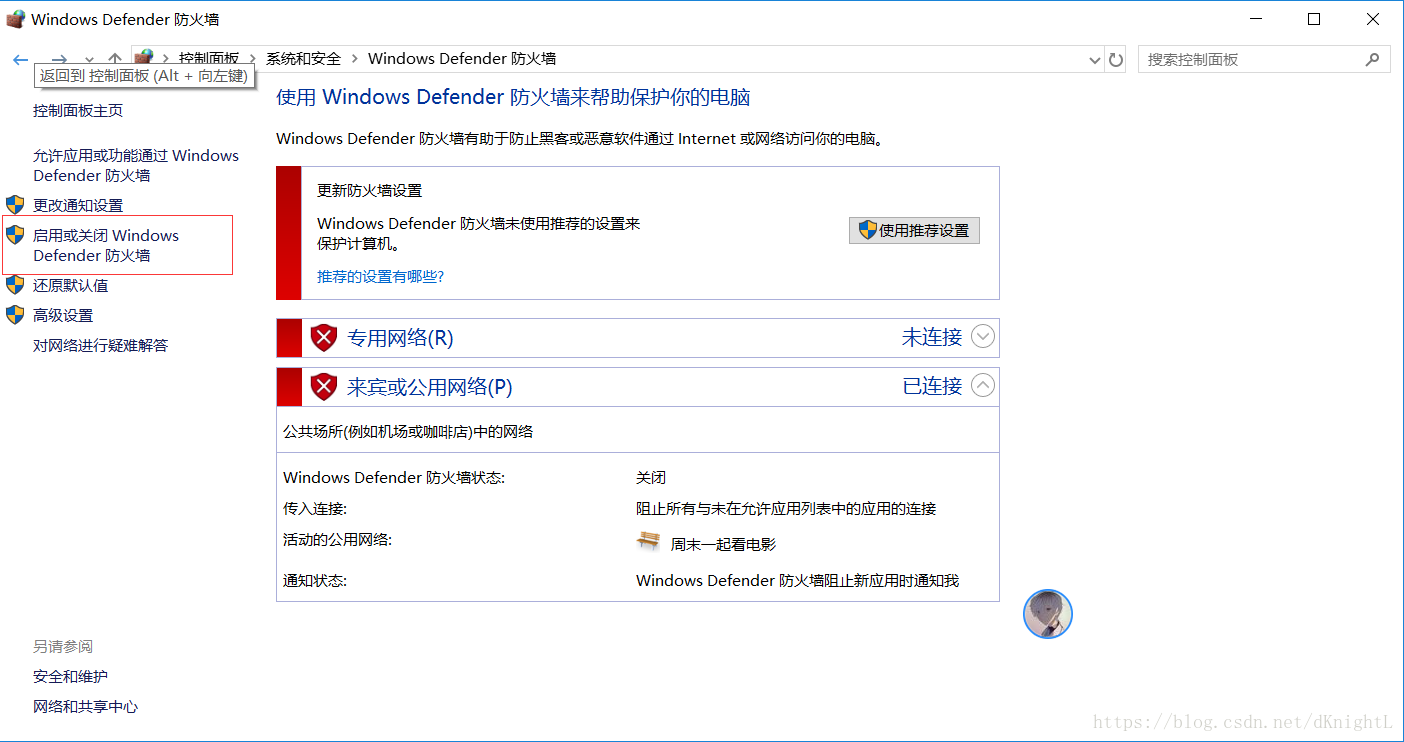Expand the 专用网络 section chevron
Screen dimensions: 1404x742
pyautogui.click(x=983, y=337)
